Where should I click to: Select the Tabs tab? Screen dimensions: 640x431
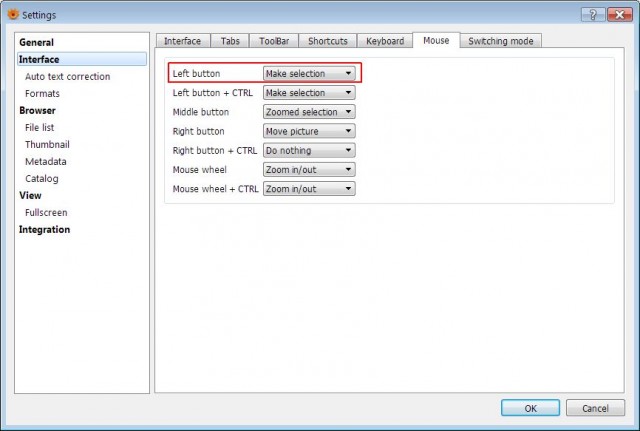click(230, 41)
